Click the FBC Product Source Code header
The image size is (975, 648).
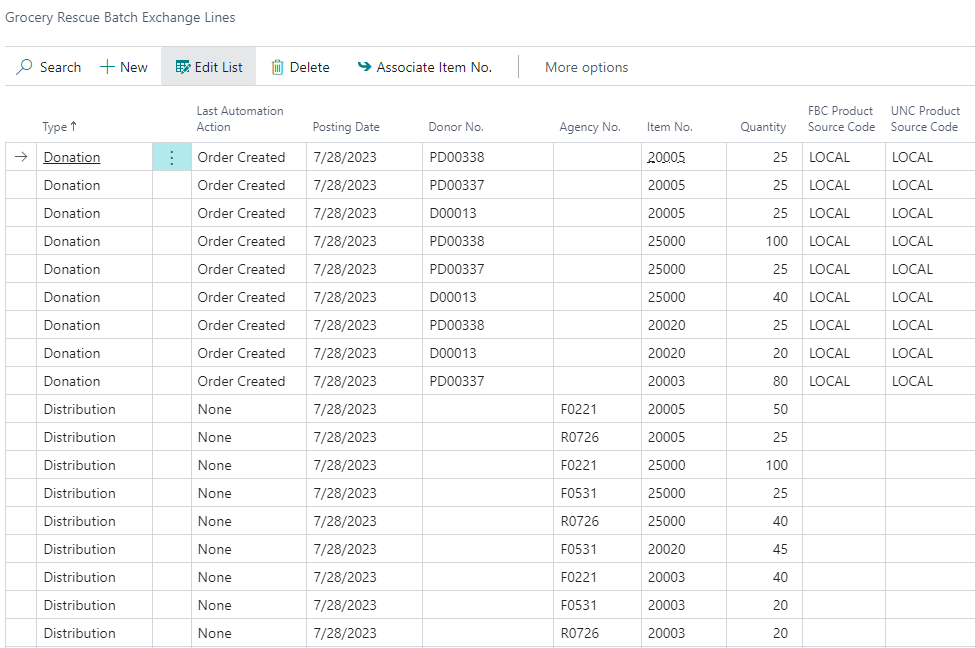click(841, 119)
